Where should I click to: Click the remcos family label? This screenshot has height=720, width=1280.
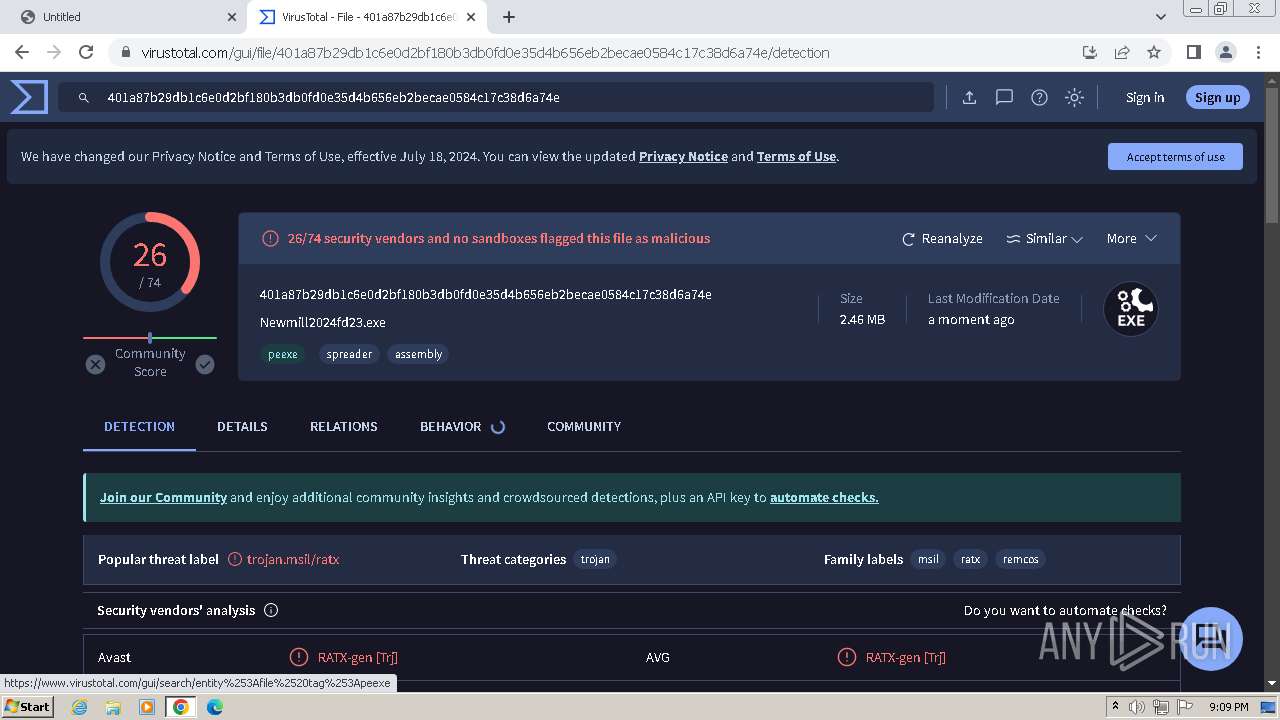point(1020,559)
